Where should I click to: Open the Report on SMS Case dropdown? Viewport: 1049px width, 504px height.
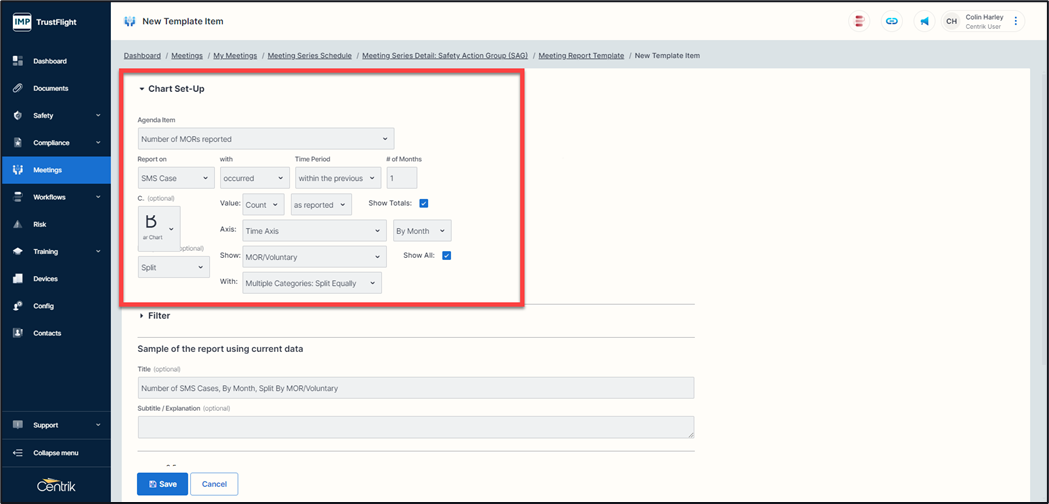pyautogui.click(x=176, y=178)
